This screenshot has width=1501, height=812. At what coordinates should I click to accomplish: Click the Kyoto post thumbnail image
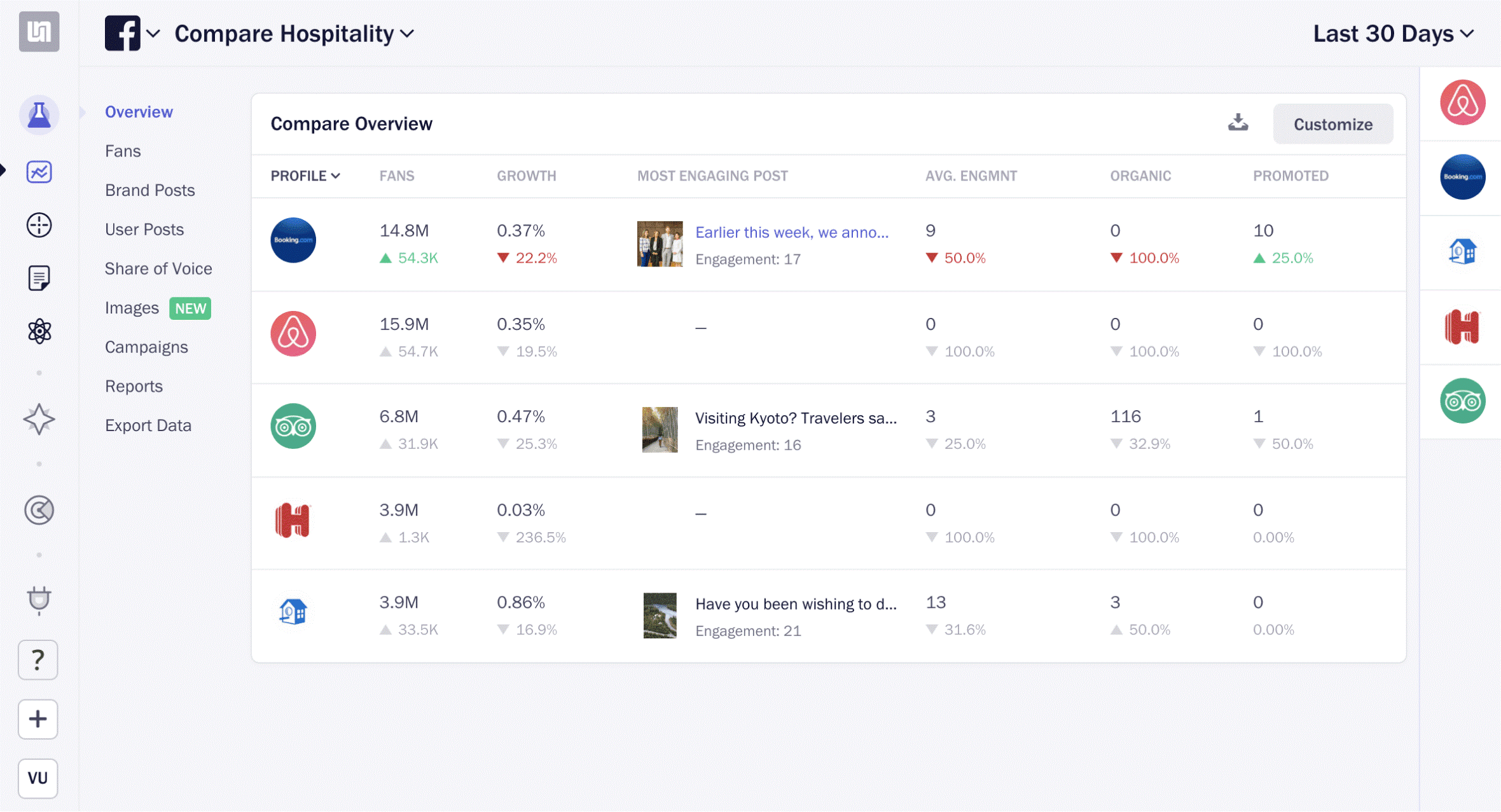[x=660, y=430]
